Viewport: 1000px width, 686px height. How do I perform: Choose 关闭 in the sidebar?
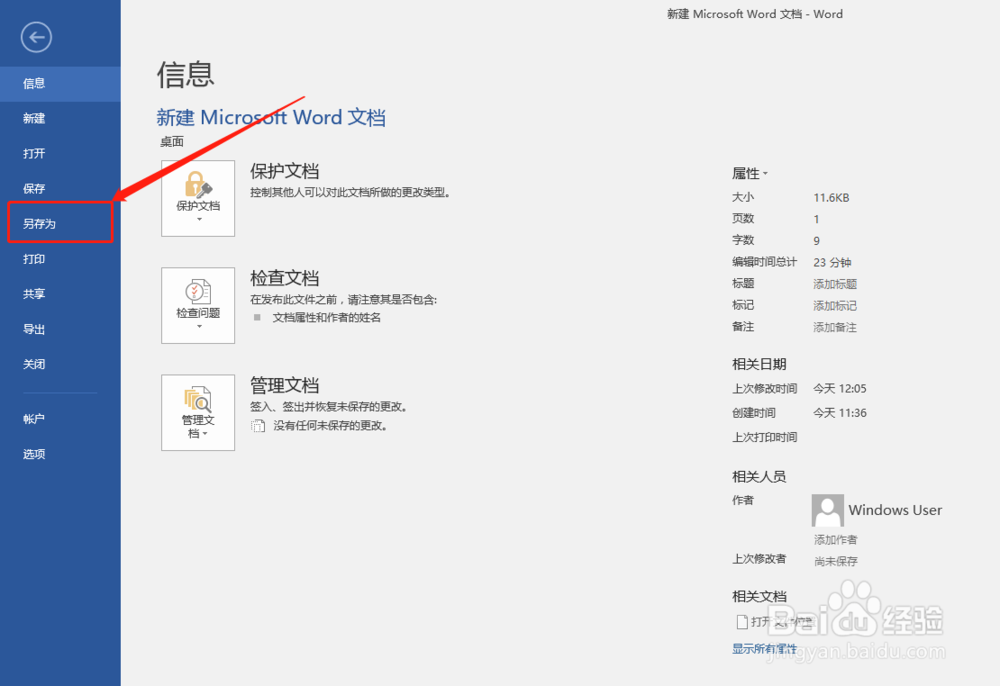[x=60, y=365]
